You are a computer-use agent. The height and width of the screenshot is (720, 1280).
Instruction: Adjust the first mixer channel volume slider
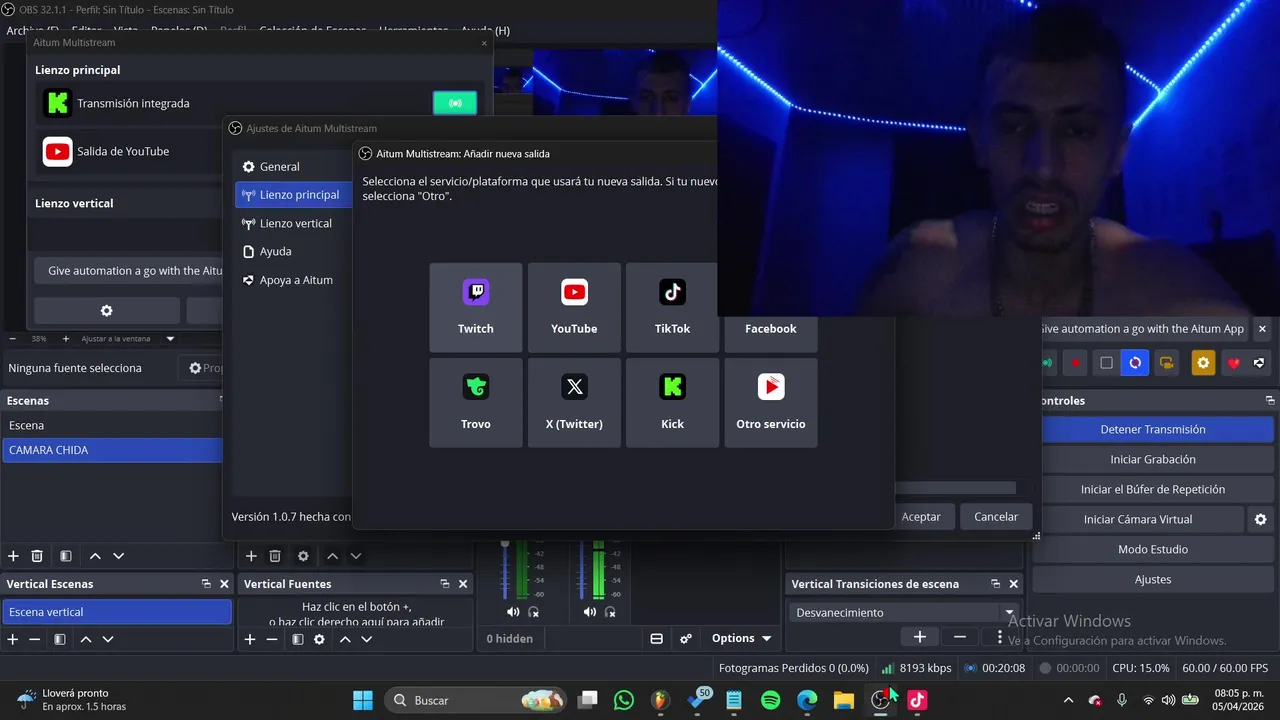505,570
